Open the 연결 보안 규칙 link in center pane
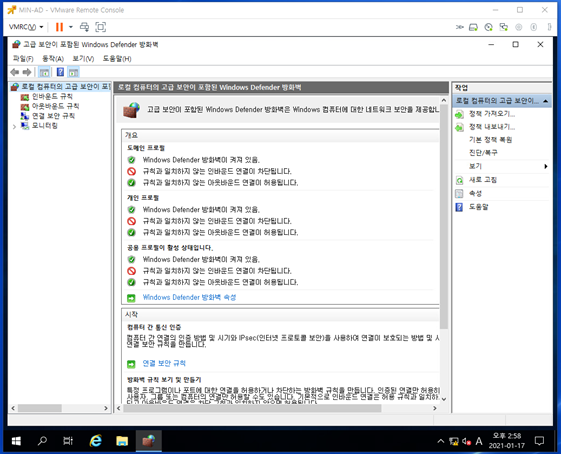Image resolution: width=561 pixels, height=454 pixels. click(164, 363)
